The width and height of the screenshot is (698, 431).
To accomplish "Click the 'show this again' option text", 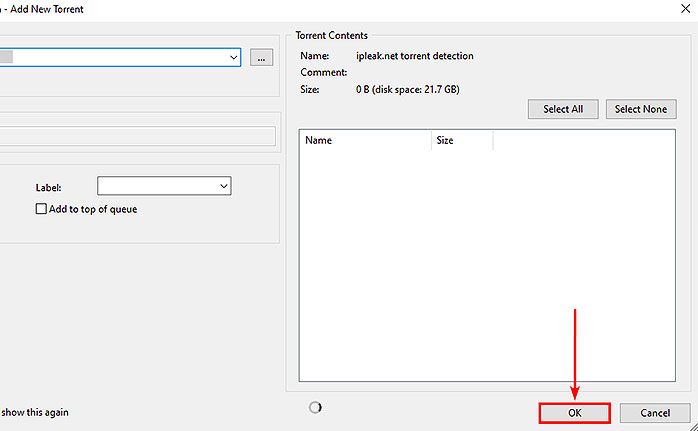I will tap(36, 412).
